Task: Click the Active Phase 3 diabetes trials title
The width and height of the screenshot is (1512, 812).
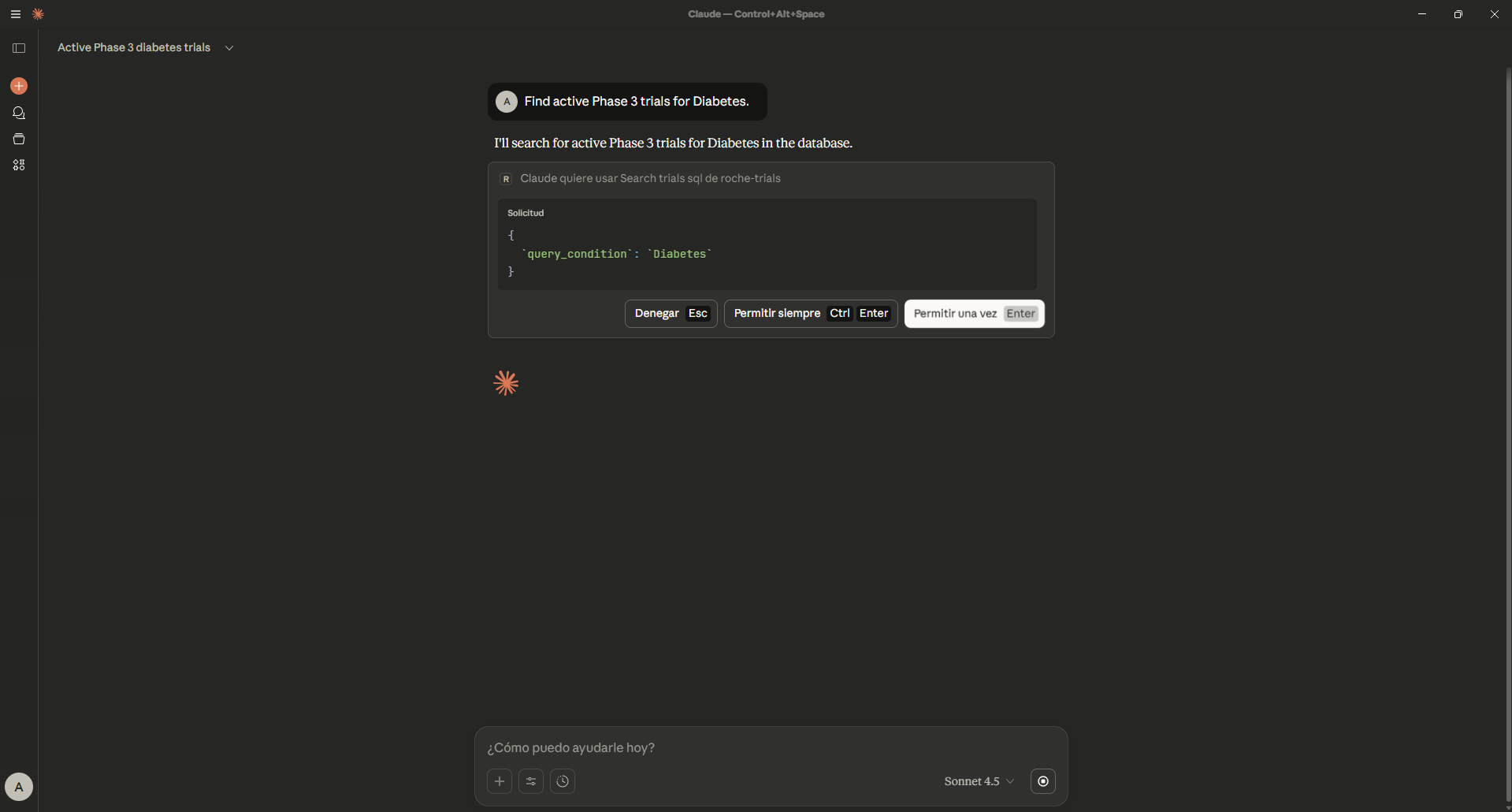Action: (134, 48)
